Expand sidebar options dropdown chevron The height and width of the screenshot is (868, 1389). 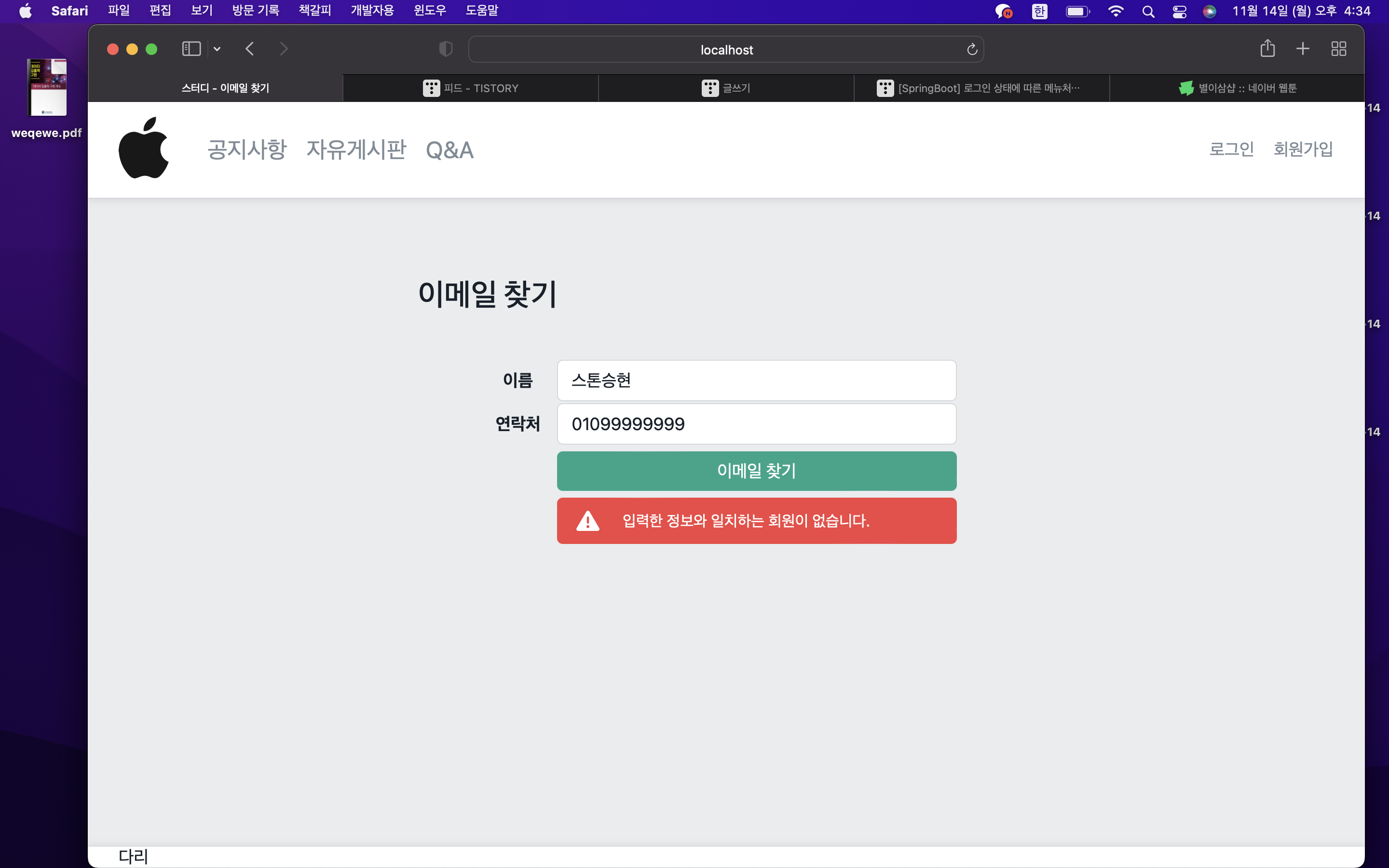pos(217,49)
